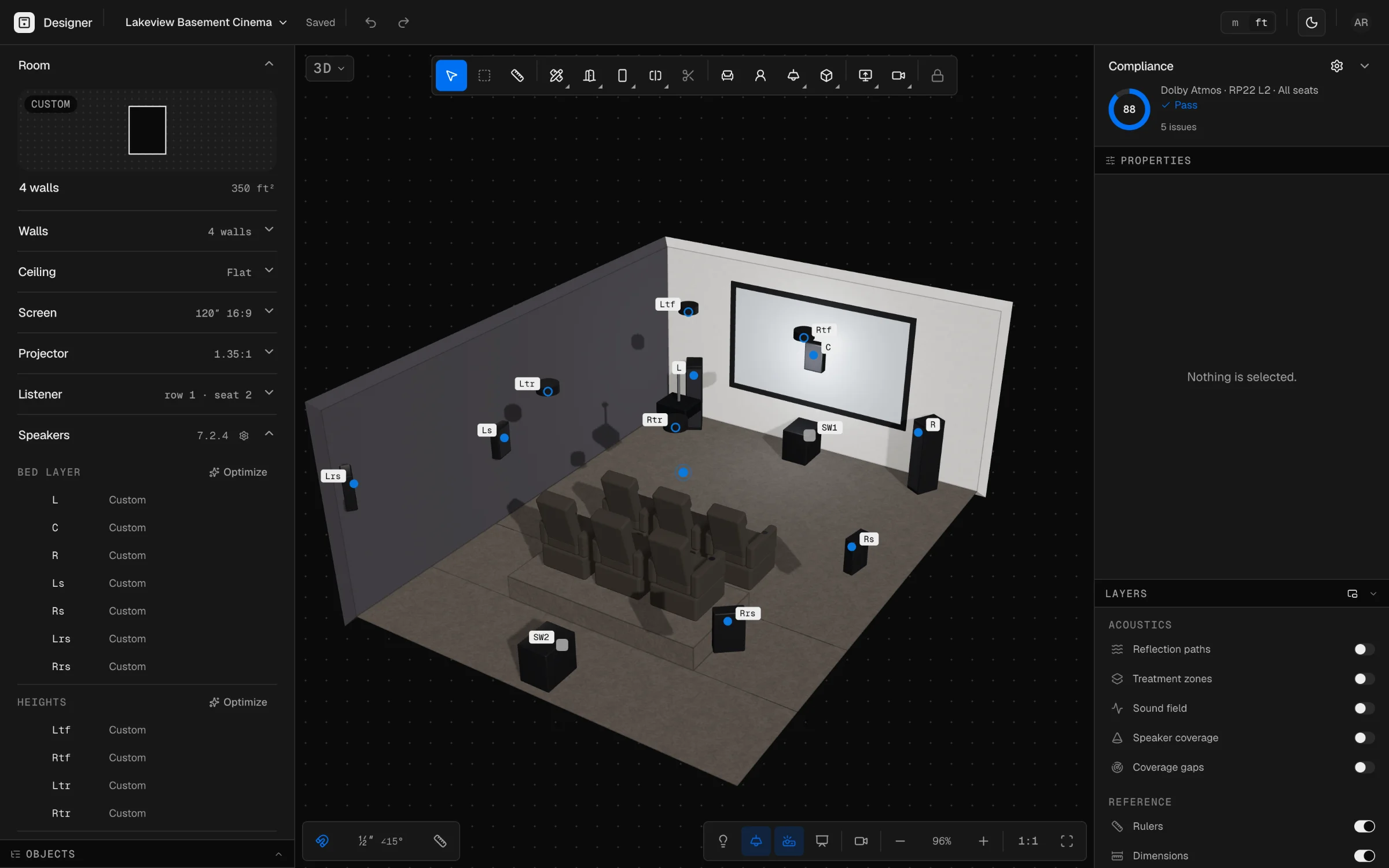Click the room shape thumbnail preview

147,130
